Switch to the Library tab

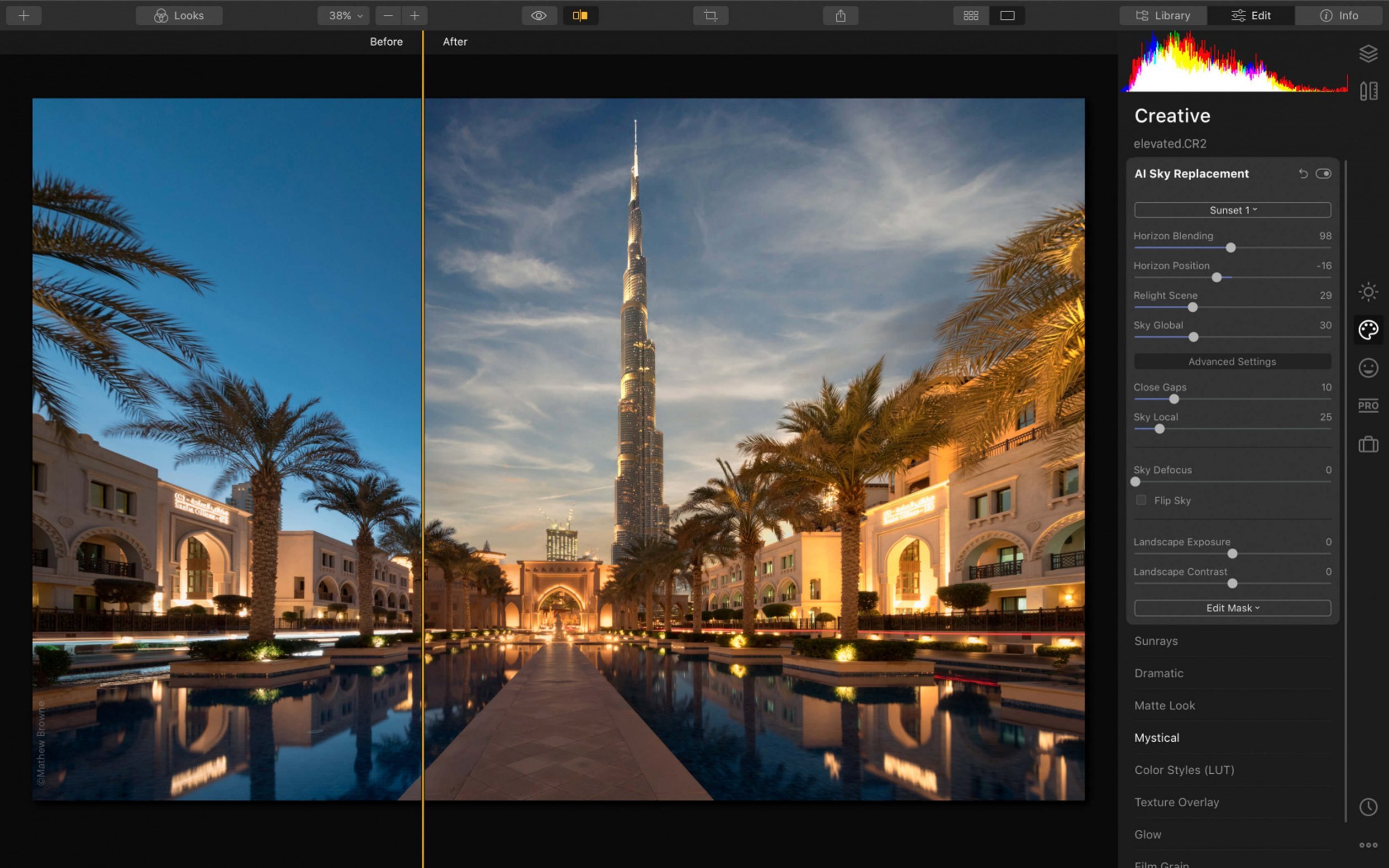(1162, 15)
